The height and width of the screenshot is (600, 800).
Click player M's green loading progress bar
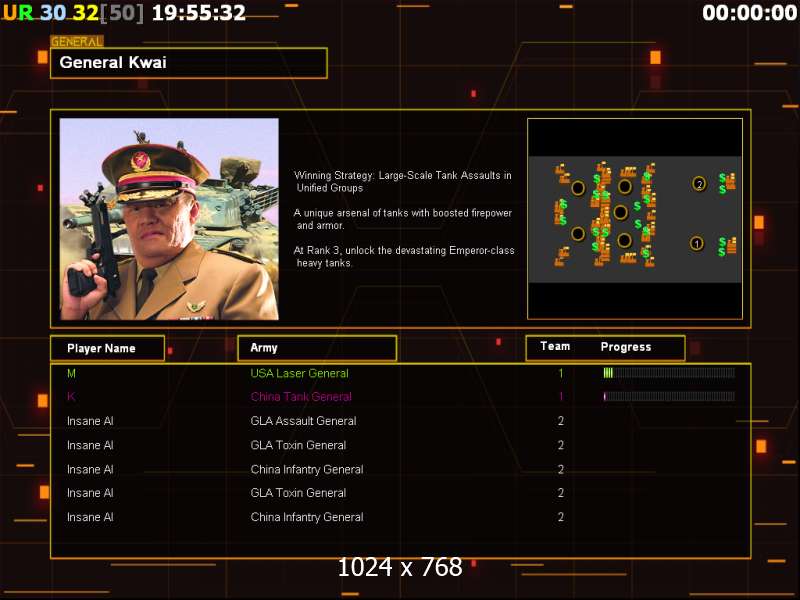click(x=669, y=373)
